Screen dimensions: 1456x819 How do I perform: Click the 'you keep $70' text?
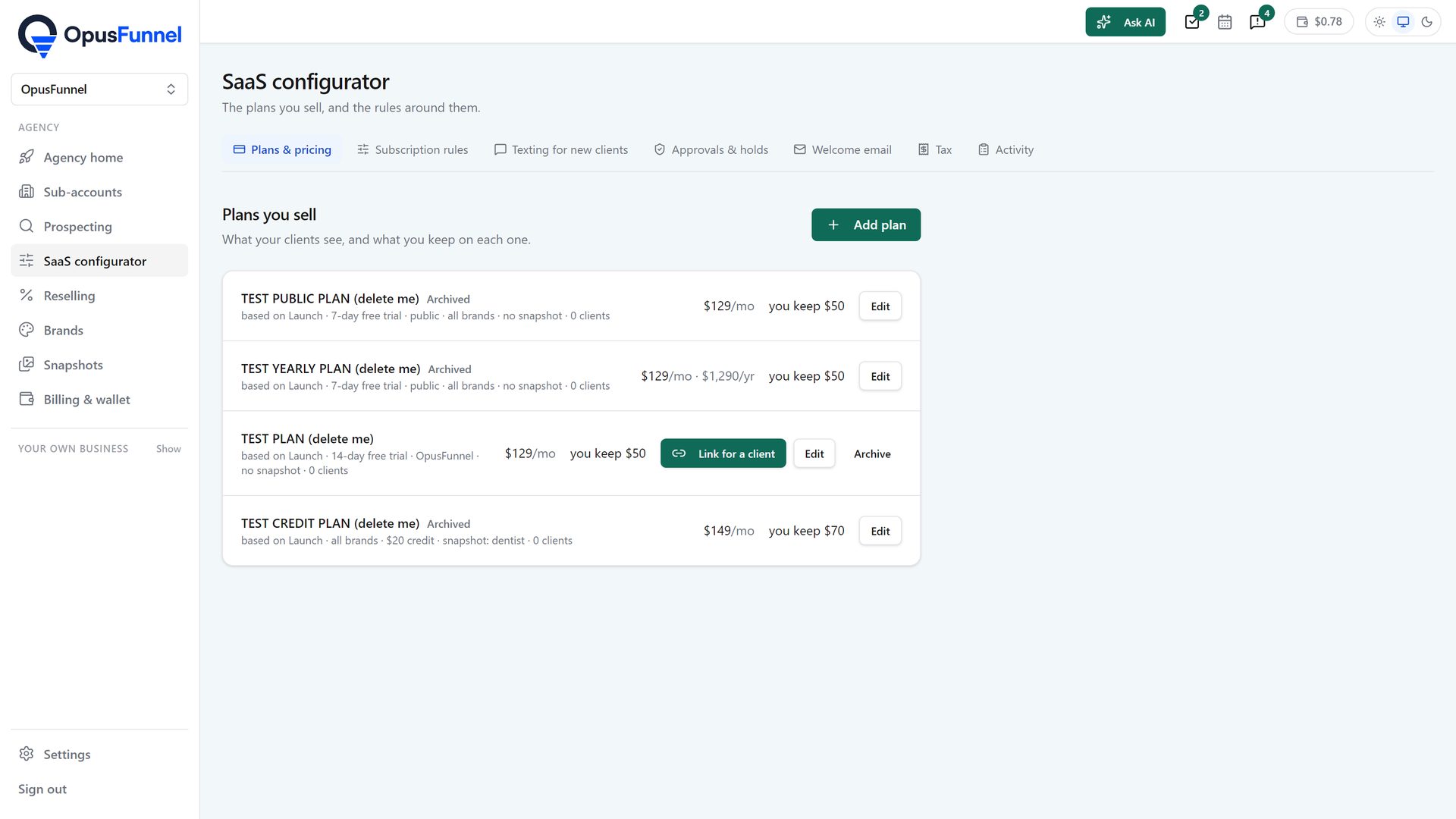[806, 531]
